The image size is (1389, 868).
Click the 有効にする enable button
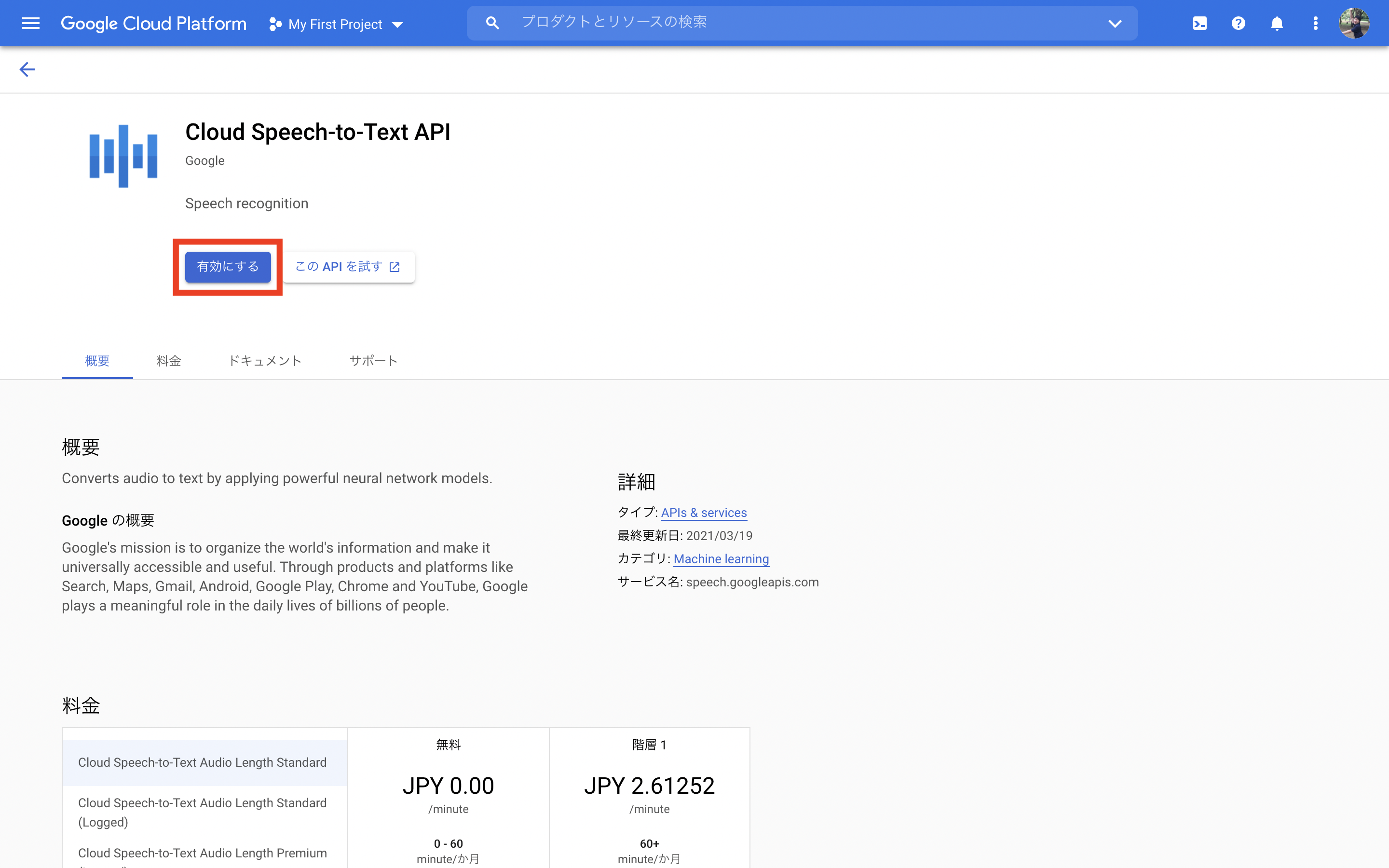coord(227,266)
